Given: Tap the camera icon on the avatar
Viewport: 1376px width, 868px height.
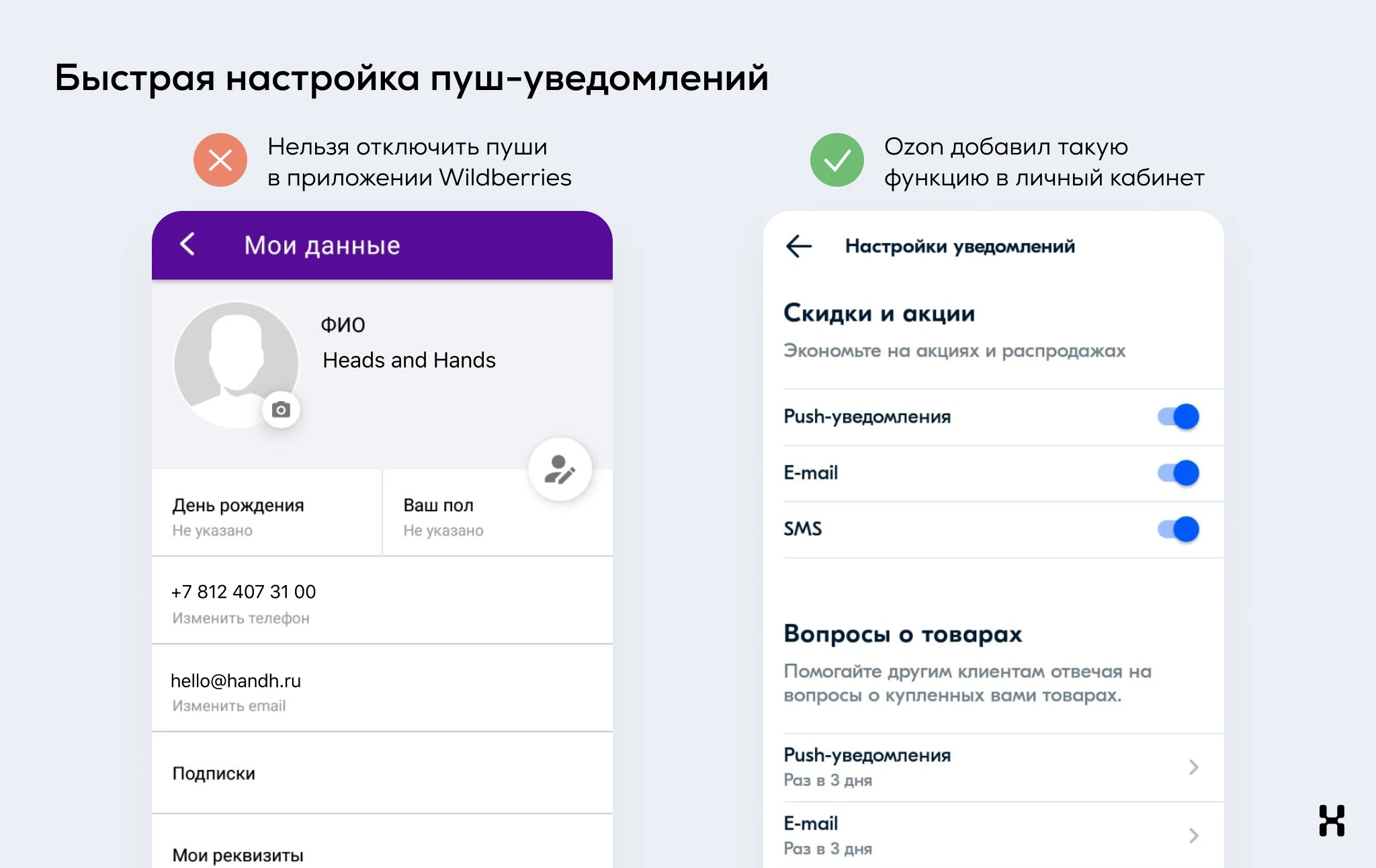Looking at the screenshot, I should (x=281, y=409).
